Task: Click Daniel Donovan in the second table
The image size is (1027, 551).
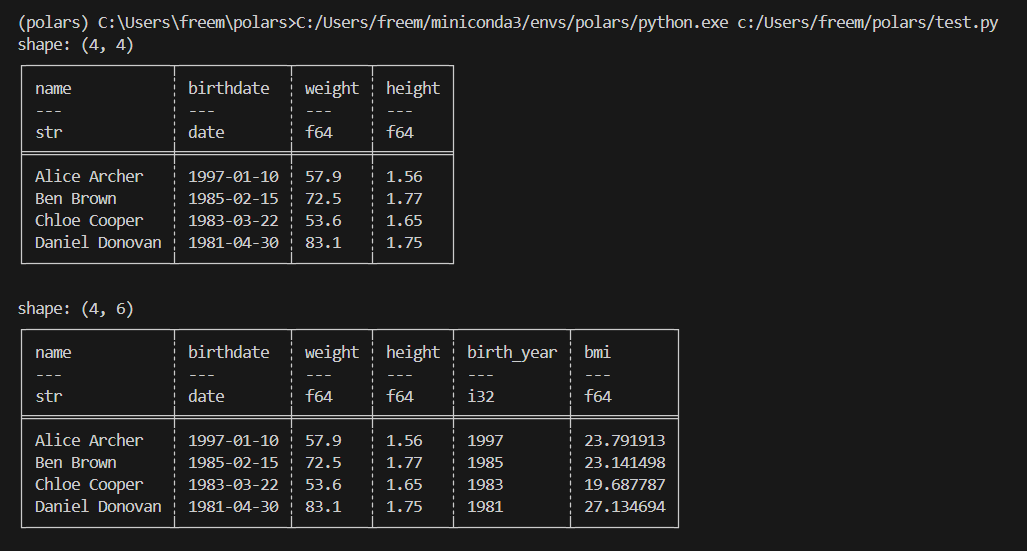Action: tap(98, 506)
